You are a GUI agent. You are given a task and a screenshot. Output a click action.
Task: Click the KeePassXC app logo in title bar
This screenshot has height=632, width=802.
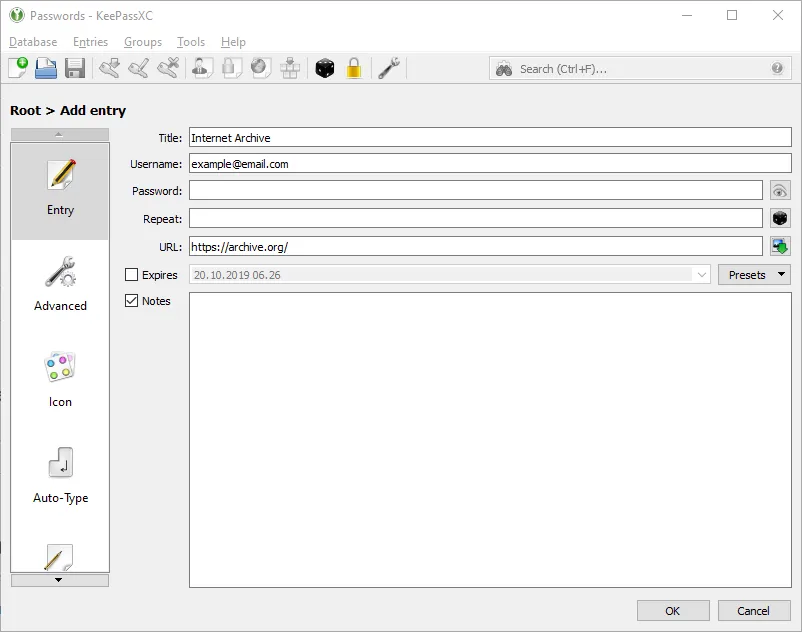[x=17, y=15]
